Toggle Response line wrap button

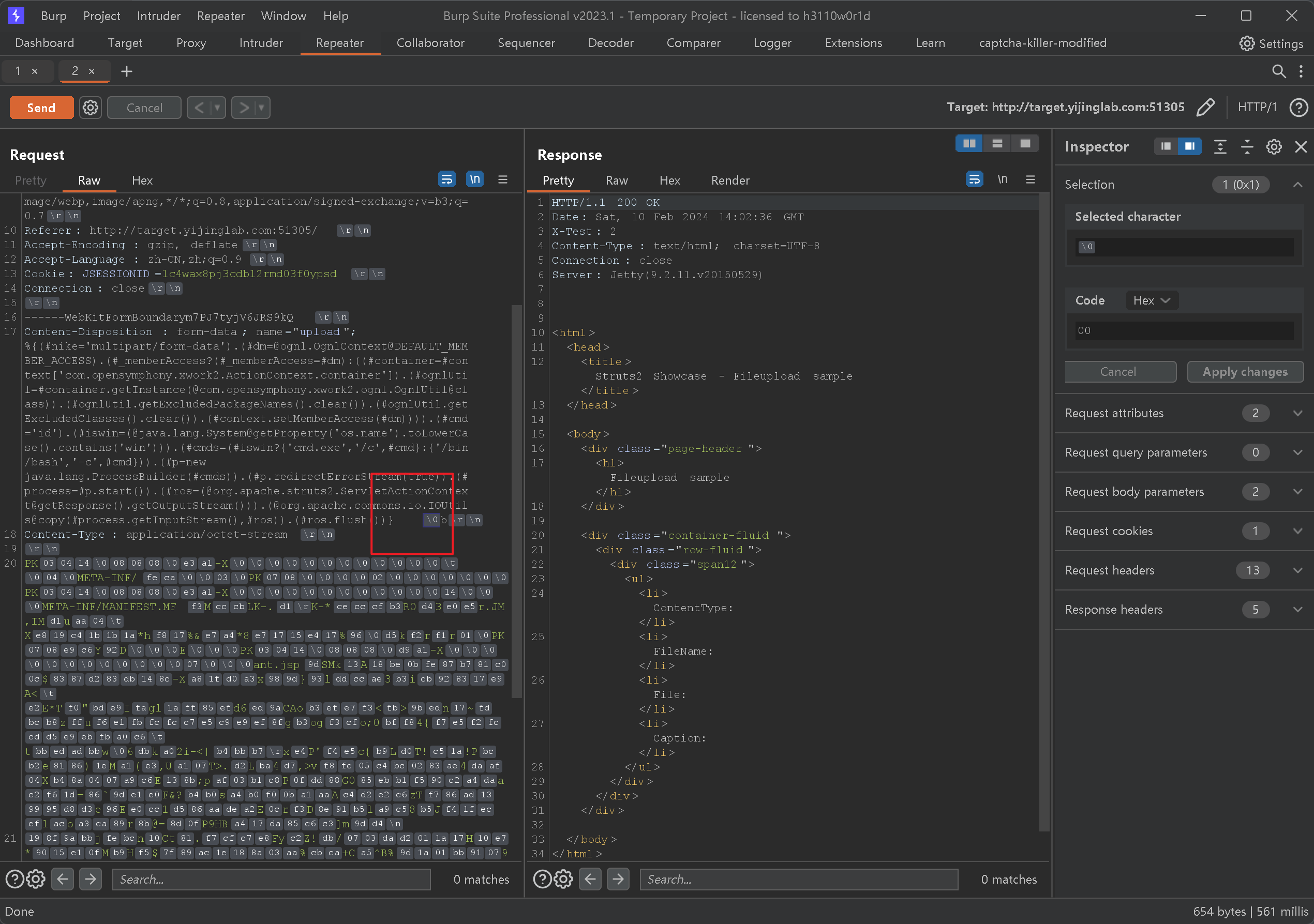point(974,179)
